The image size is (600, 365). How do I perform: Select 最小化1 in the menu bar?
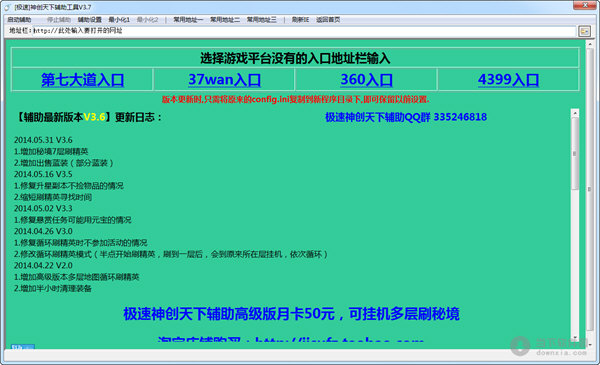pos(119,20)
